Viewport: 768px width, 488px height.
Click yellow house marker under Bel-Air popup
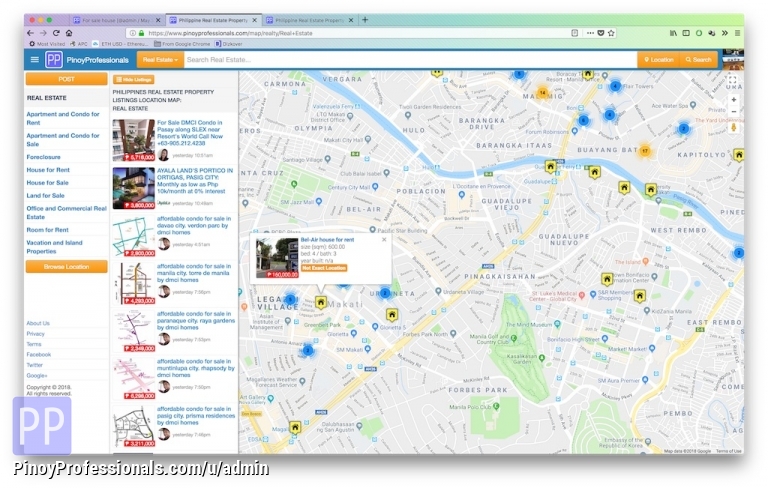coord(321,302)
